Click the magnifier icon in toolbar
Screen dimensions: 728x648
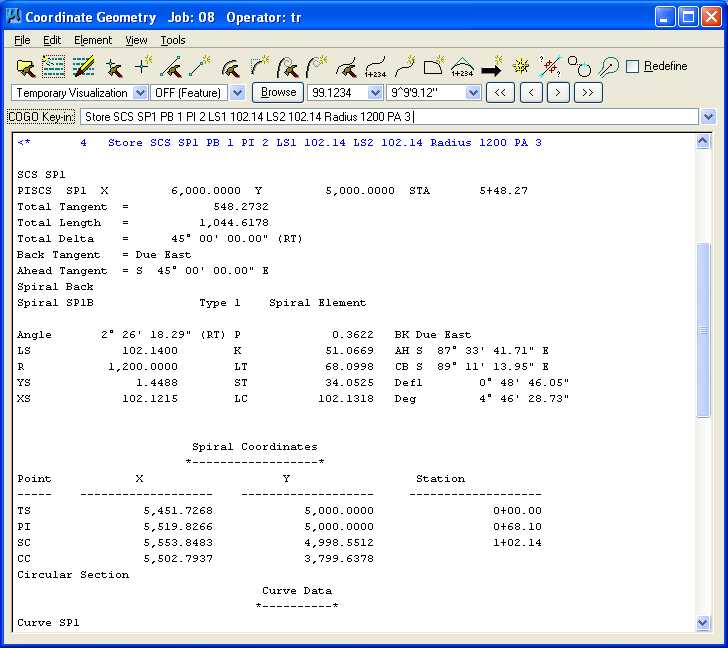[x=608, y=67]
